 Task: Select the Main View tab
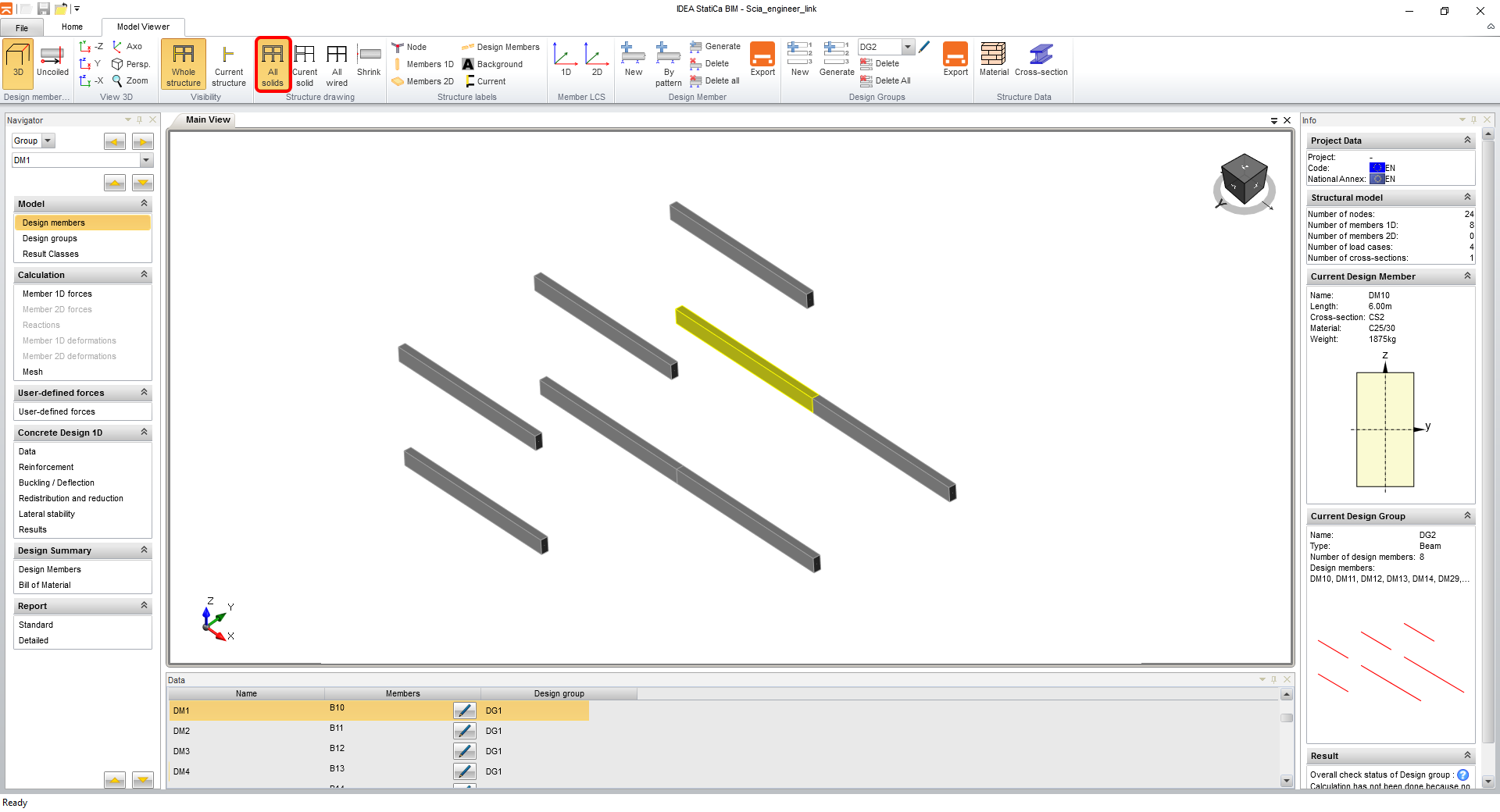pos(208,119)
